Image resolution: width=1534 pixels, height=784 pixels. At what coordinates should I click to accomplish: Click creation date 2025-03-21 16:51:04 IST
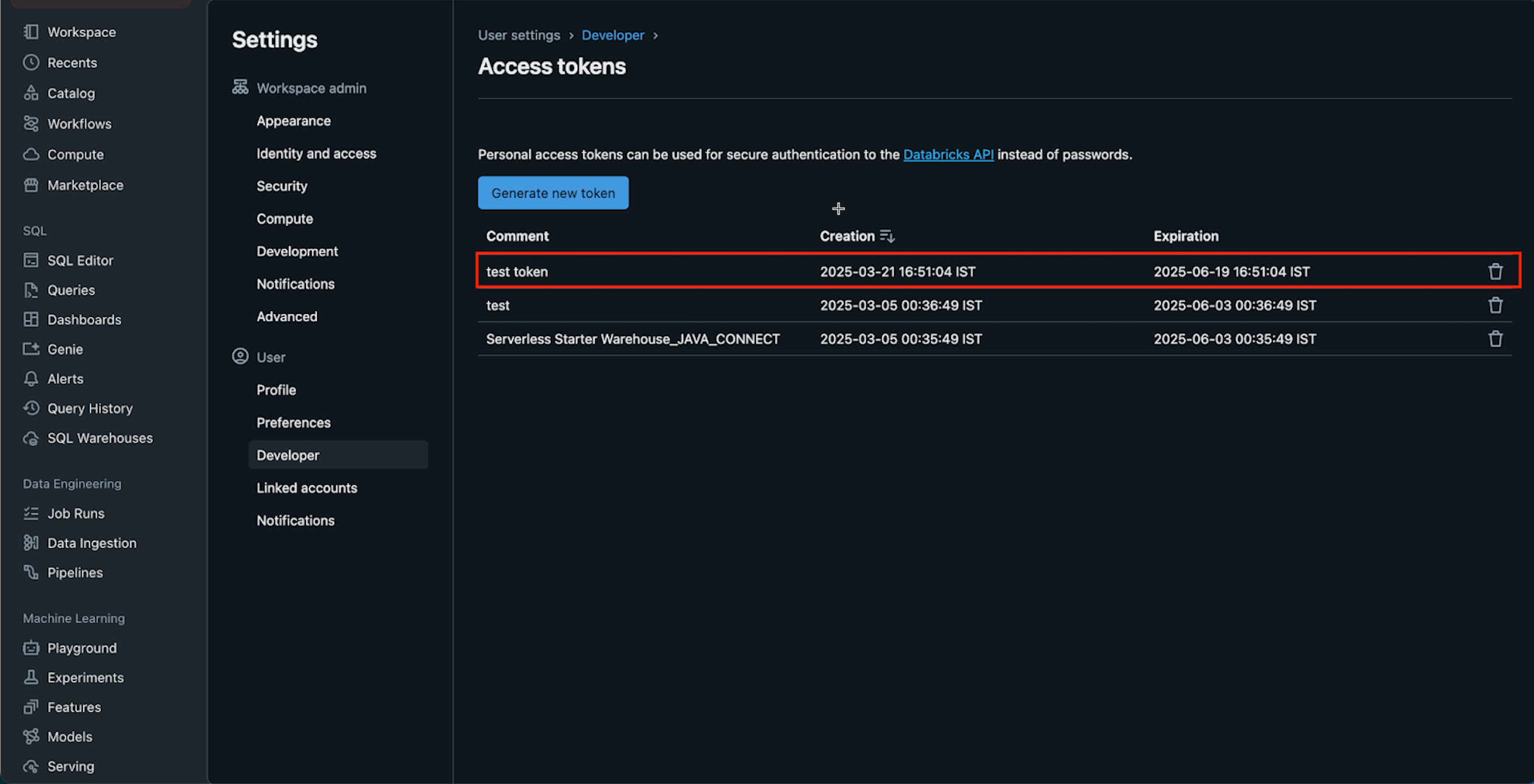pyautogui.click(x=898, y=272)
